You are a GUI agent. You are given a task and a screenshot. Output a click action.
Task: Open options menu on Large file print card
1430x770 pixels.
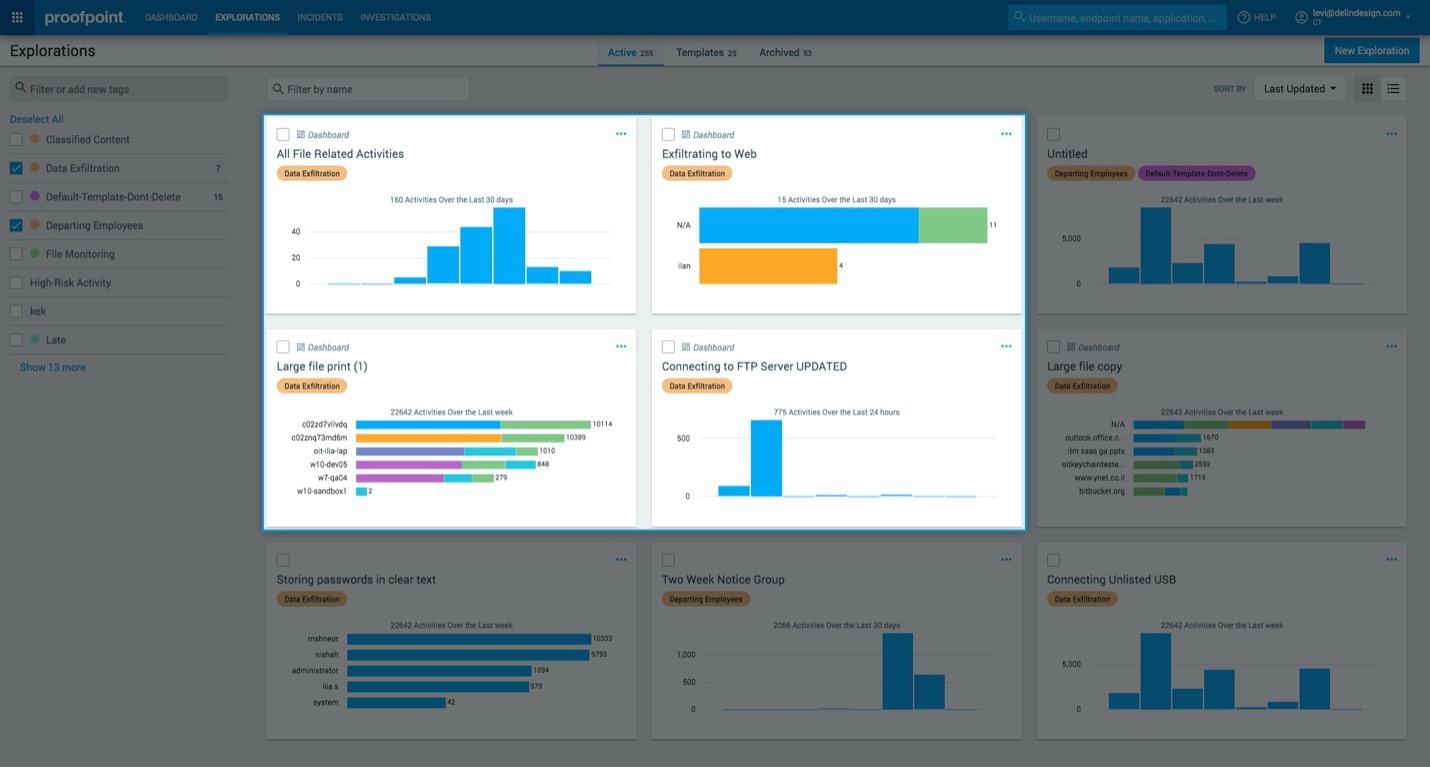pyautogui.click(x=621, y=347)
